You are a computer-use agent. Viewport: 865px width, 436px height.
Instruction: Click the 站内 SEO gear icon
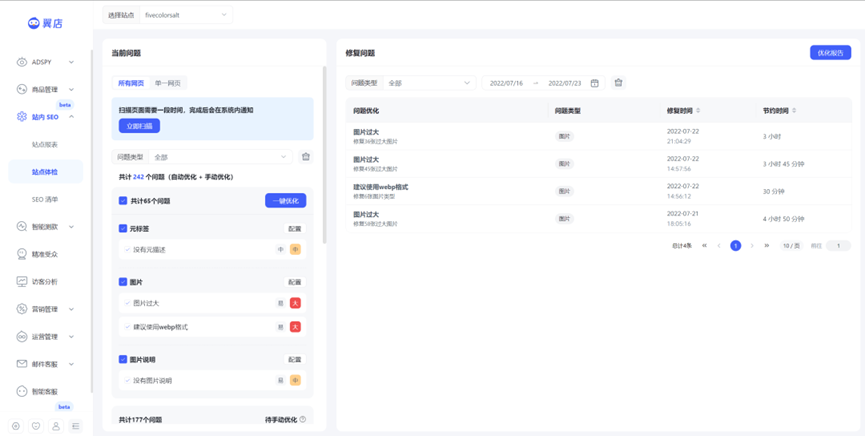(22, 116)
